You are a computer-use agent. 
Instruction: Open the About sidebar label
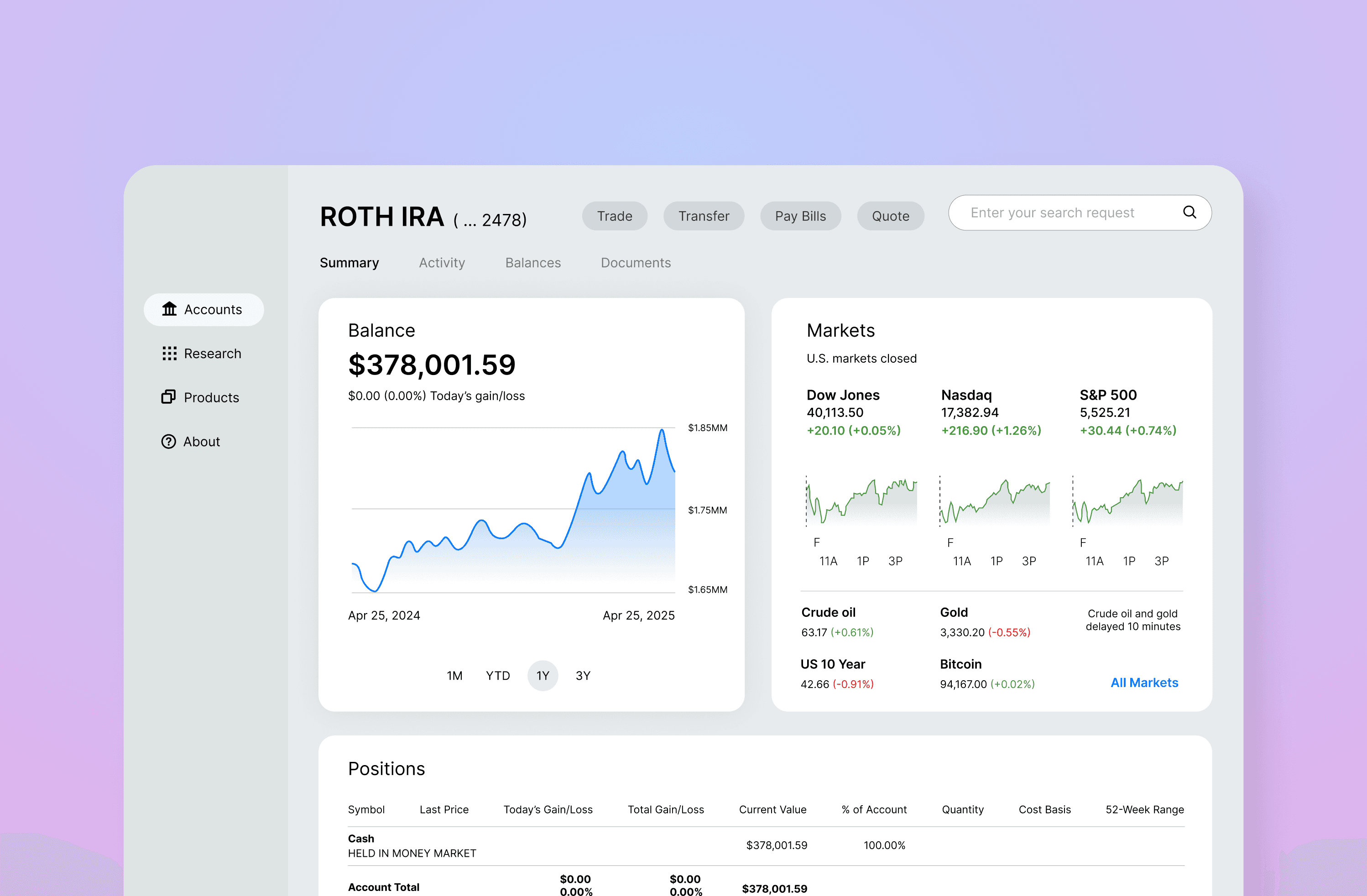point(202,442)
